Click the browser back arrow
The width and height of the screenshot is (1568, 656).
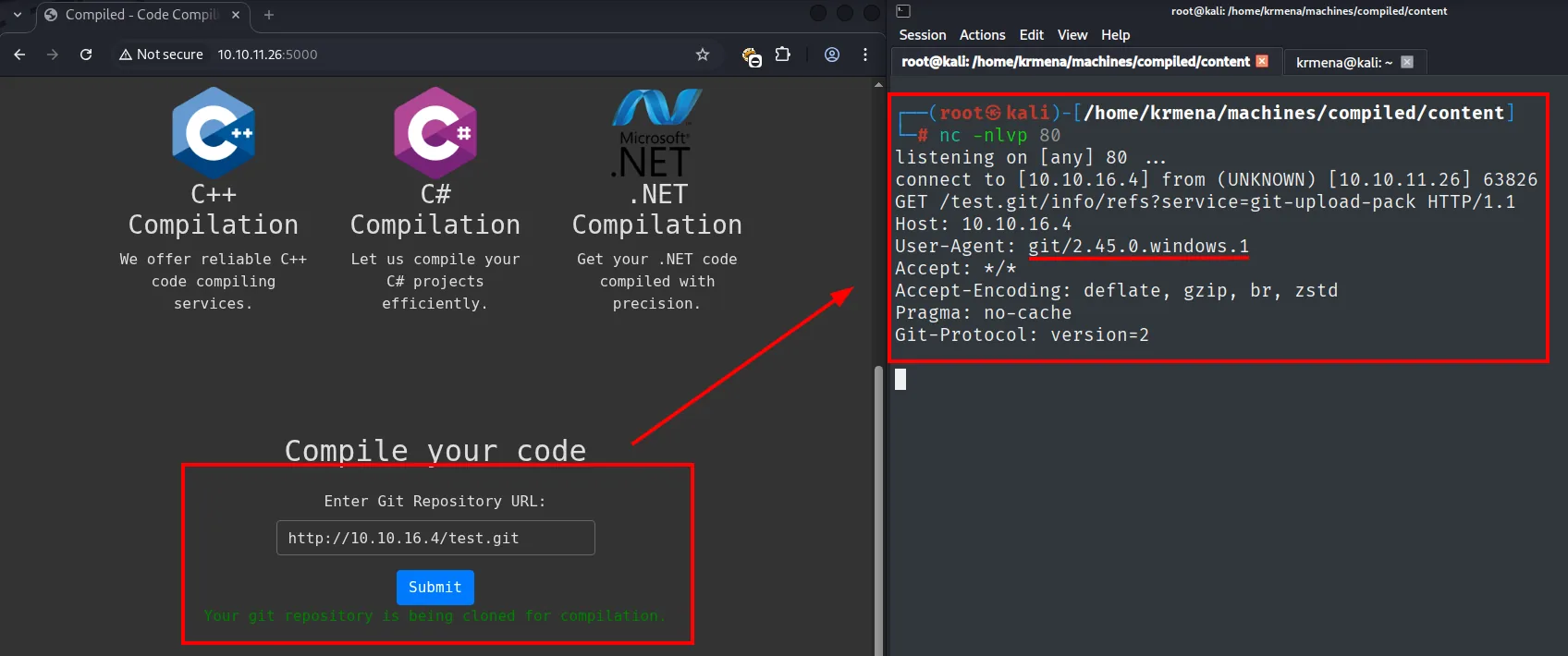point(19,55)
